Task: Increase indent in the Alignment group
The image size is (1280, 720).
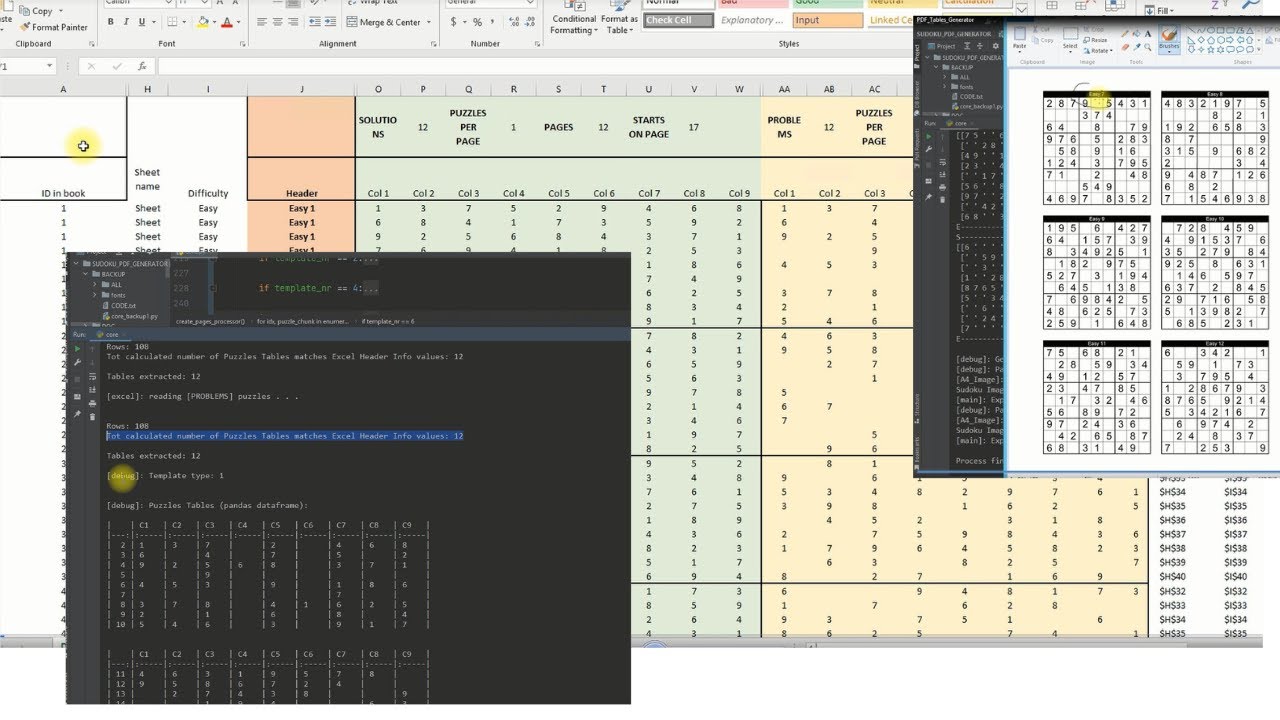Action: click(x=330, y=22)
